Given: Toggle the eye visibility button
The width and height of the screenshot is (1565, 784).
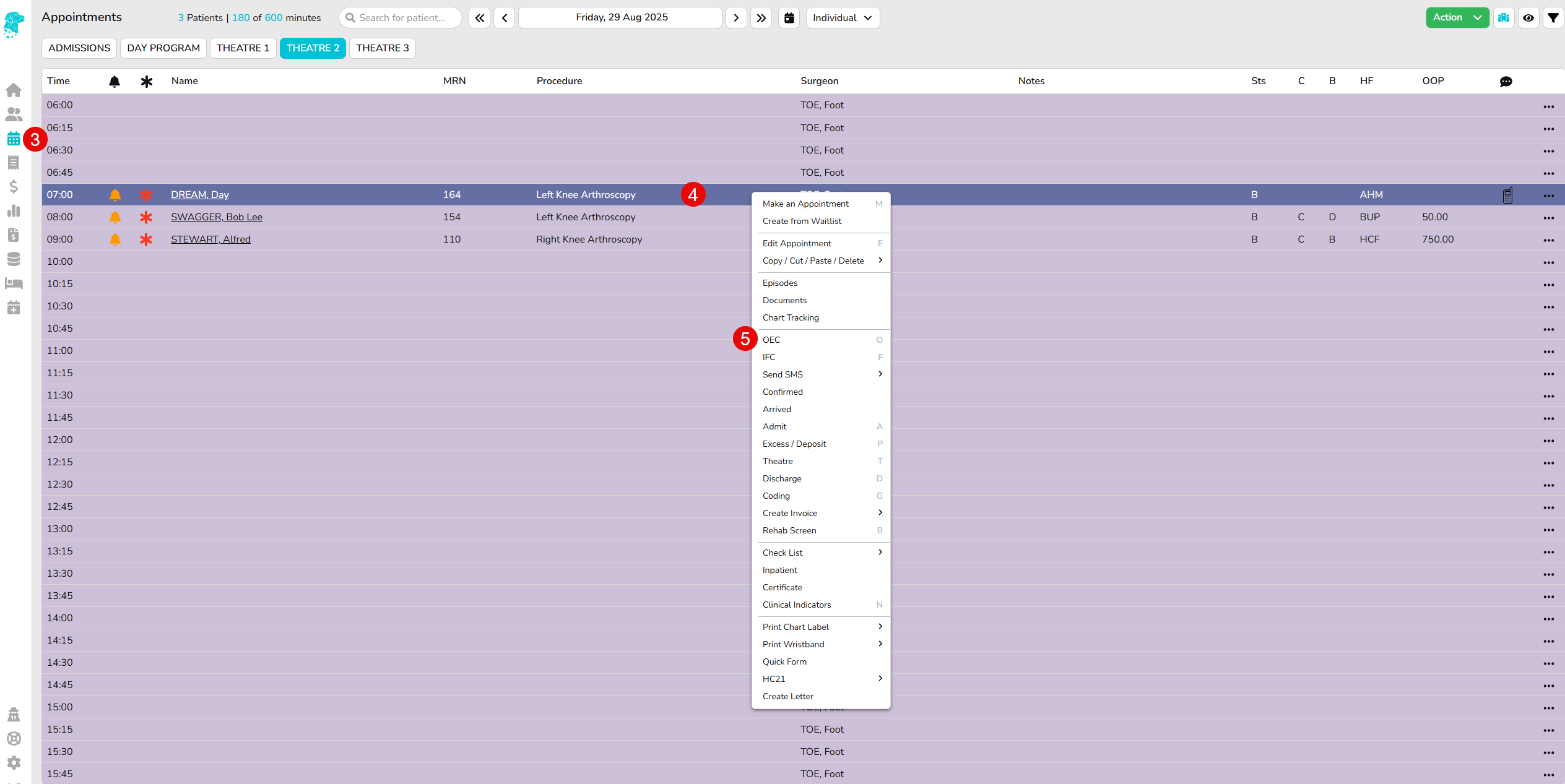Looking at the screenshot, I should tap(1528, 18).
